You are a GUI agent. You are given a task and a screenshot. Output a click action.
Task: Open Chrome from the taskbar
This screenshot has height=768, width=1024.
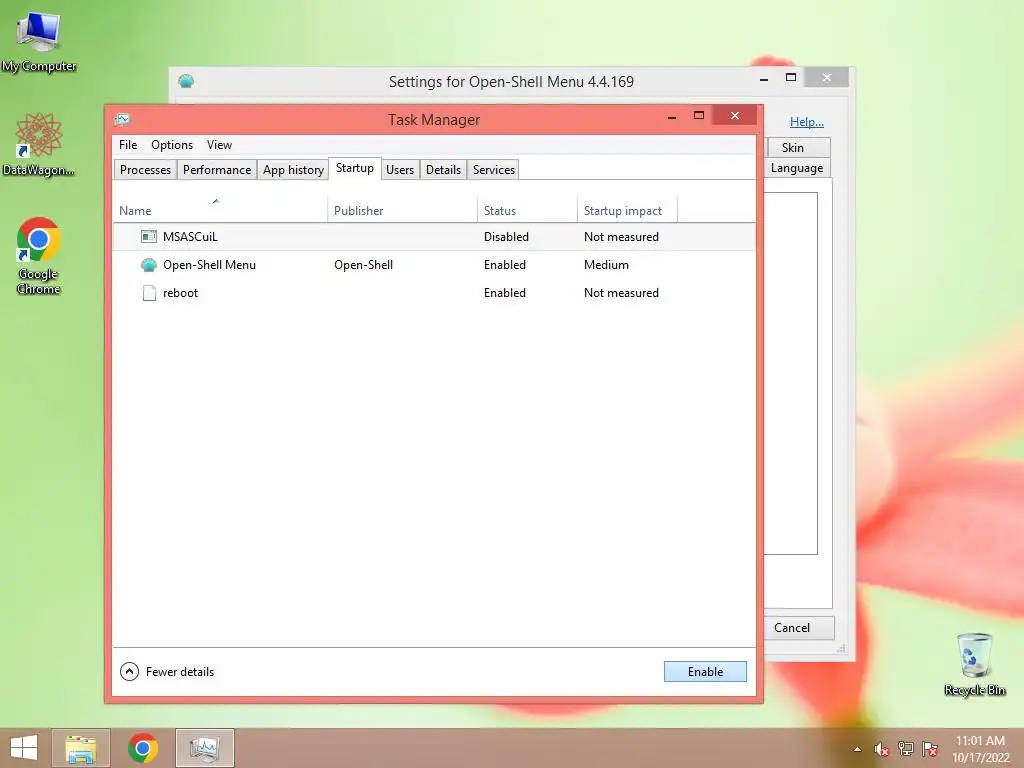[143, 748]
